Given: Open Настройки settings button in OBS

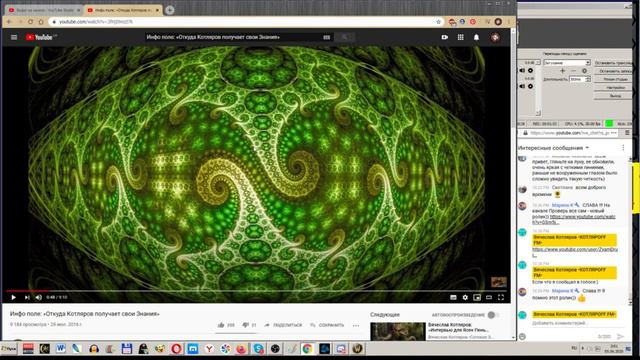Looking at the screenshot, I should [614, 87].
